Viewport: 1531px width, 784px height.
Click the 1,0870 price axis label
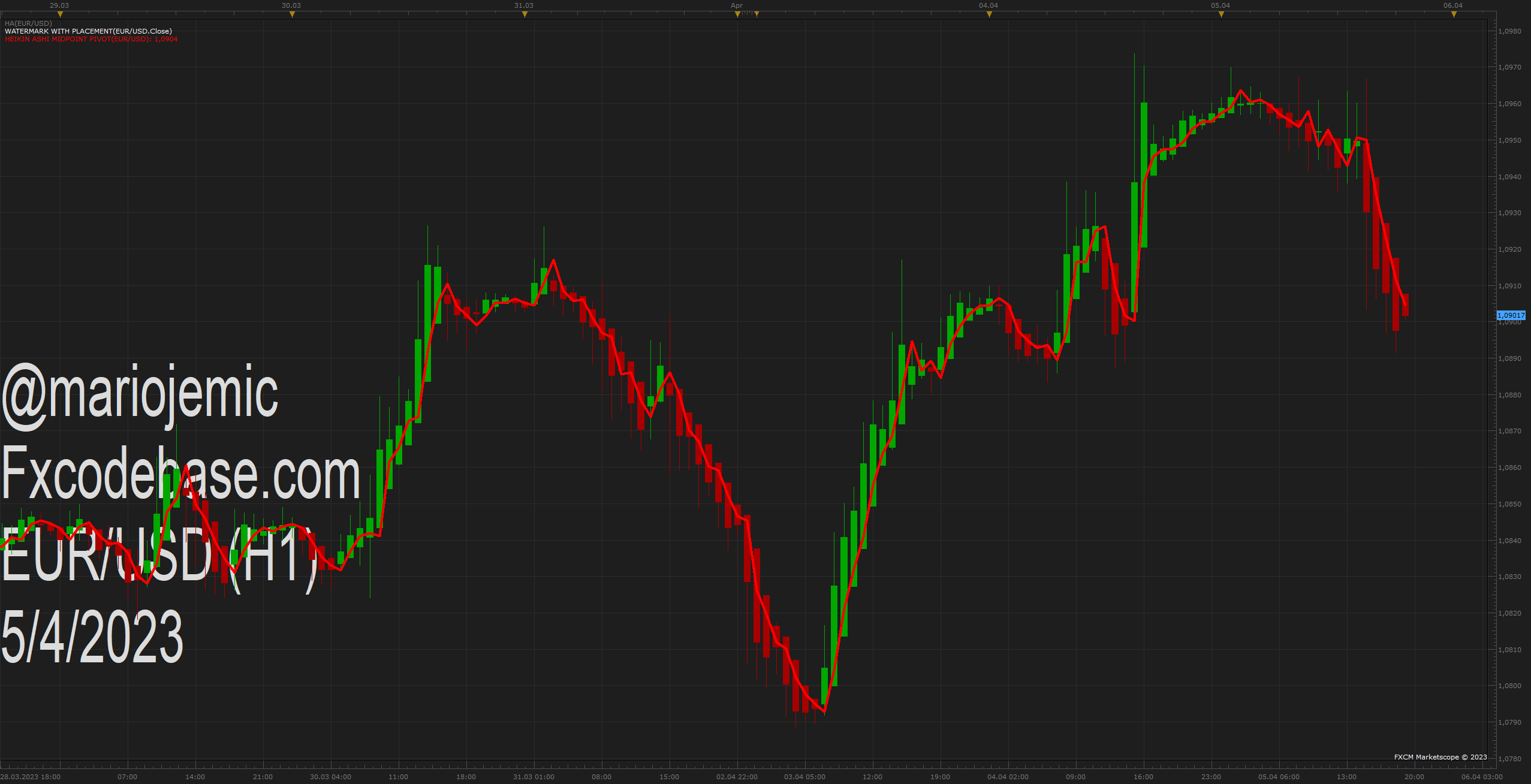point(1509,431)
